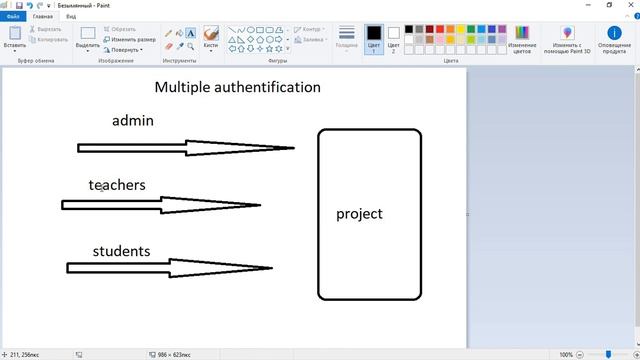Open the Заливка (Fill) dropdown
Image resolution: width=640 pixels, height=360 pixels.
pyautogui.click(x=311, y=40)
